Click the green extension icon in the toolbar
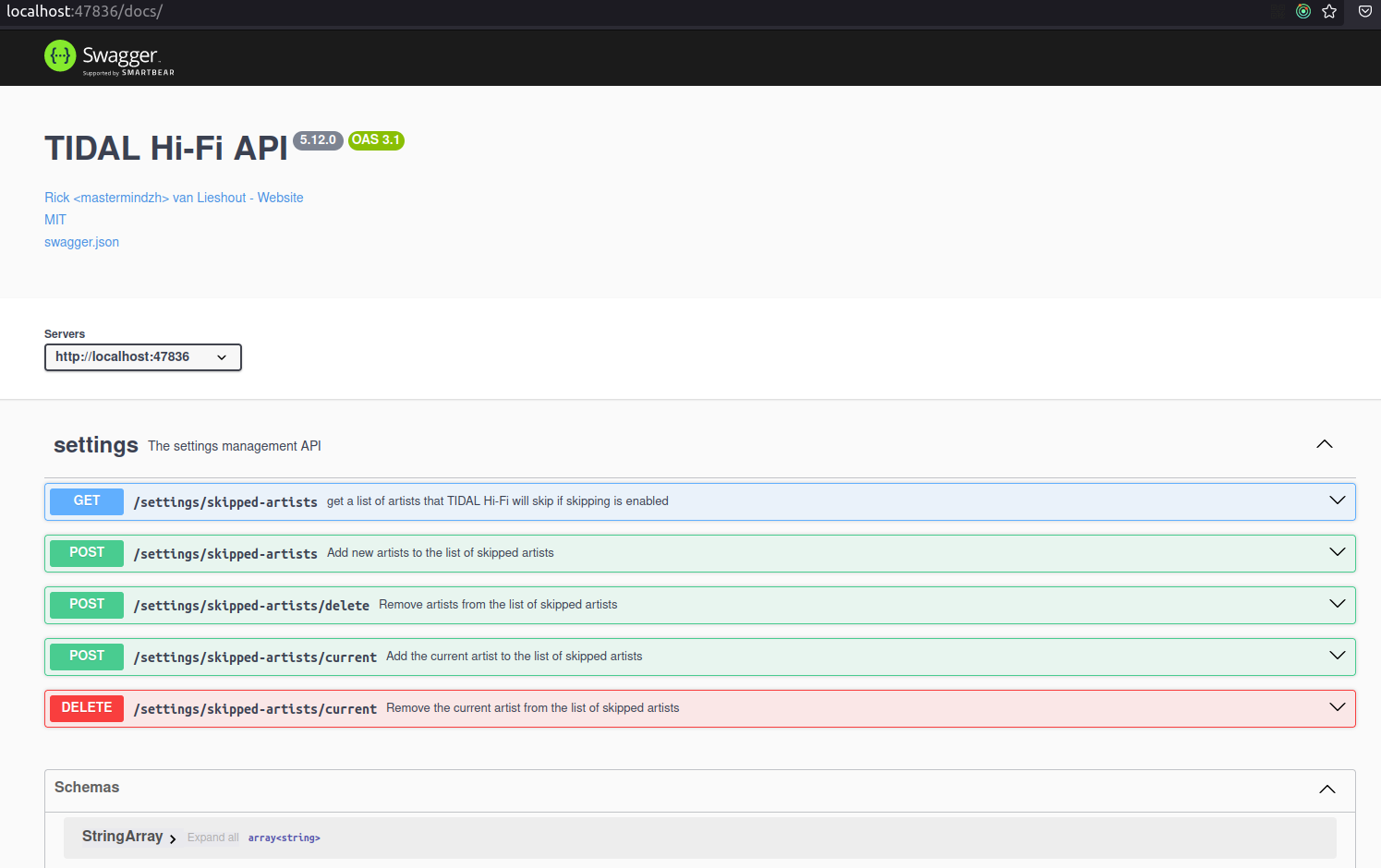 click(x=1302, y=11)
